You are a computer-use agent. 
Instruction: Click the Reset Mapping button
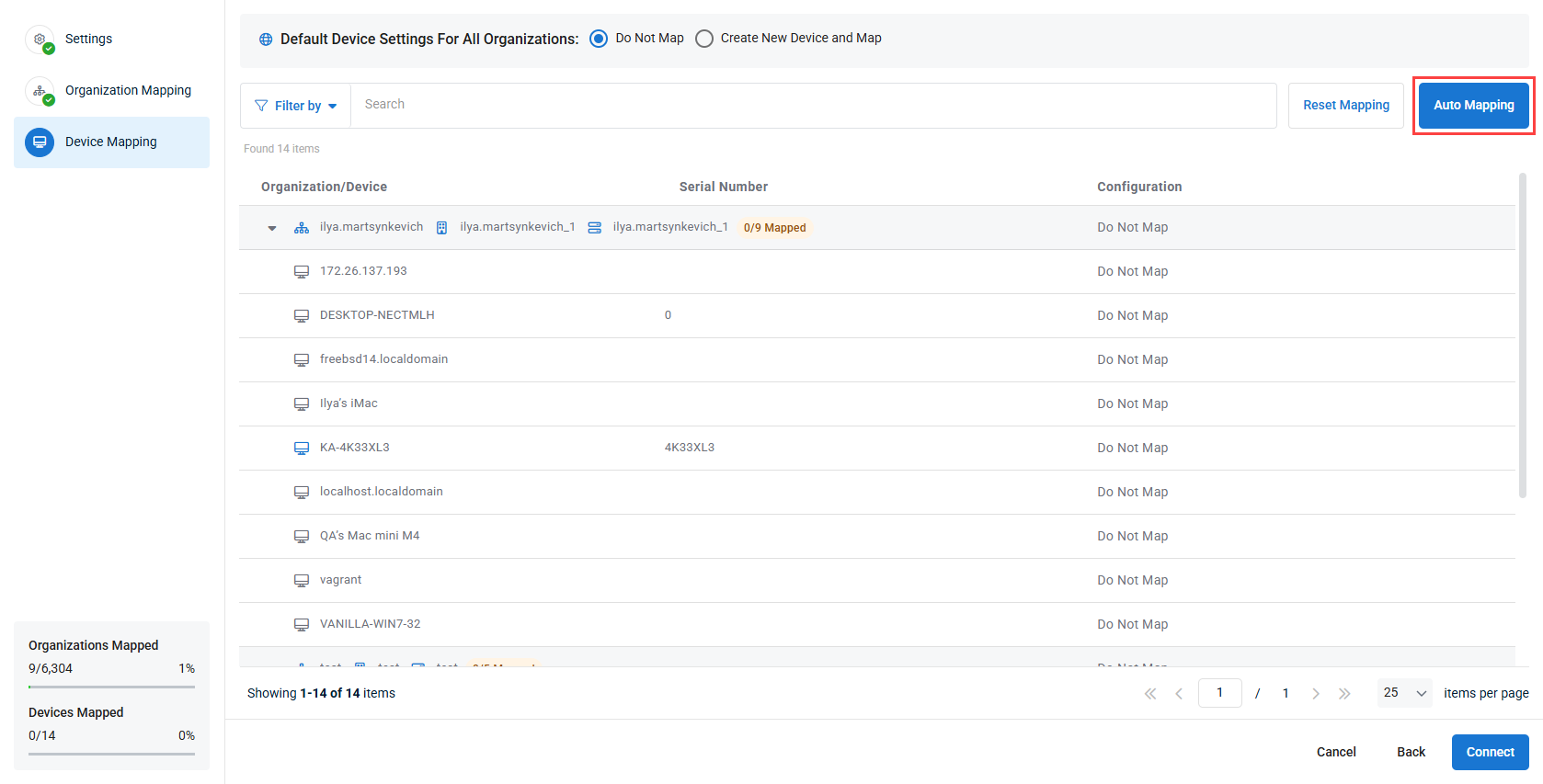tap(1345, 106)
